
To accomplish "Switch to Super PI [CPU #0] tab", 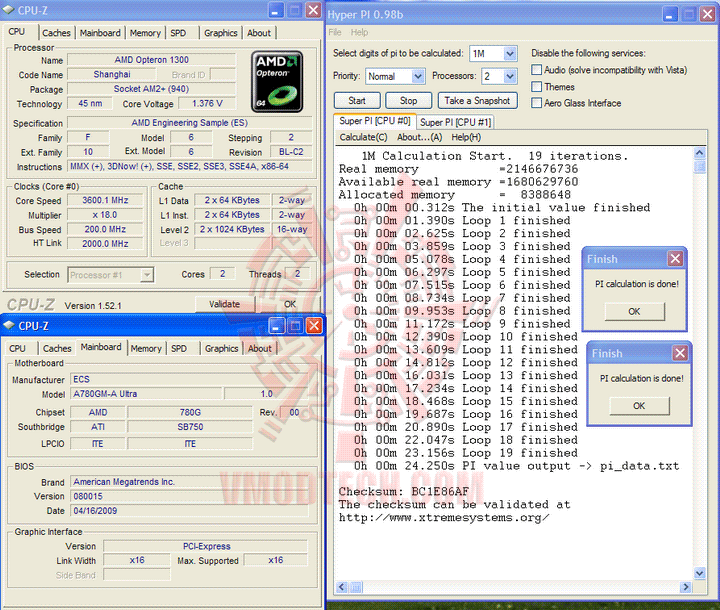I will pyautogui.click(x=375, y=121).
